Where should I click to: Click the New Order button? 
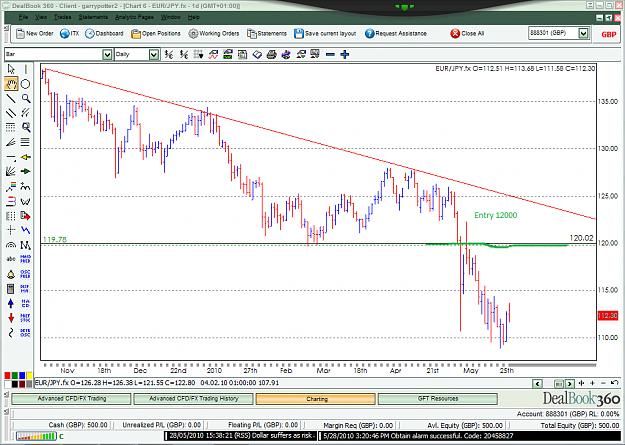point(35,33)
